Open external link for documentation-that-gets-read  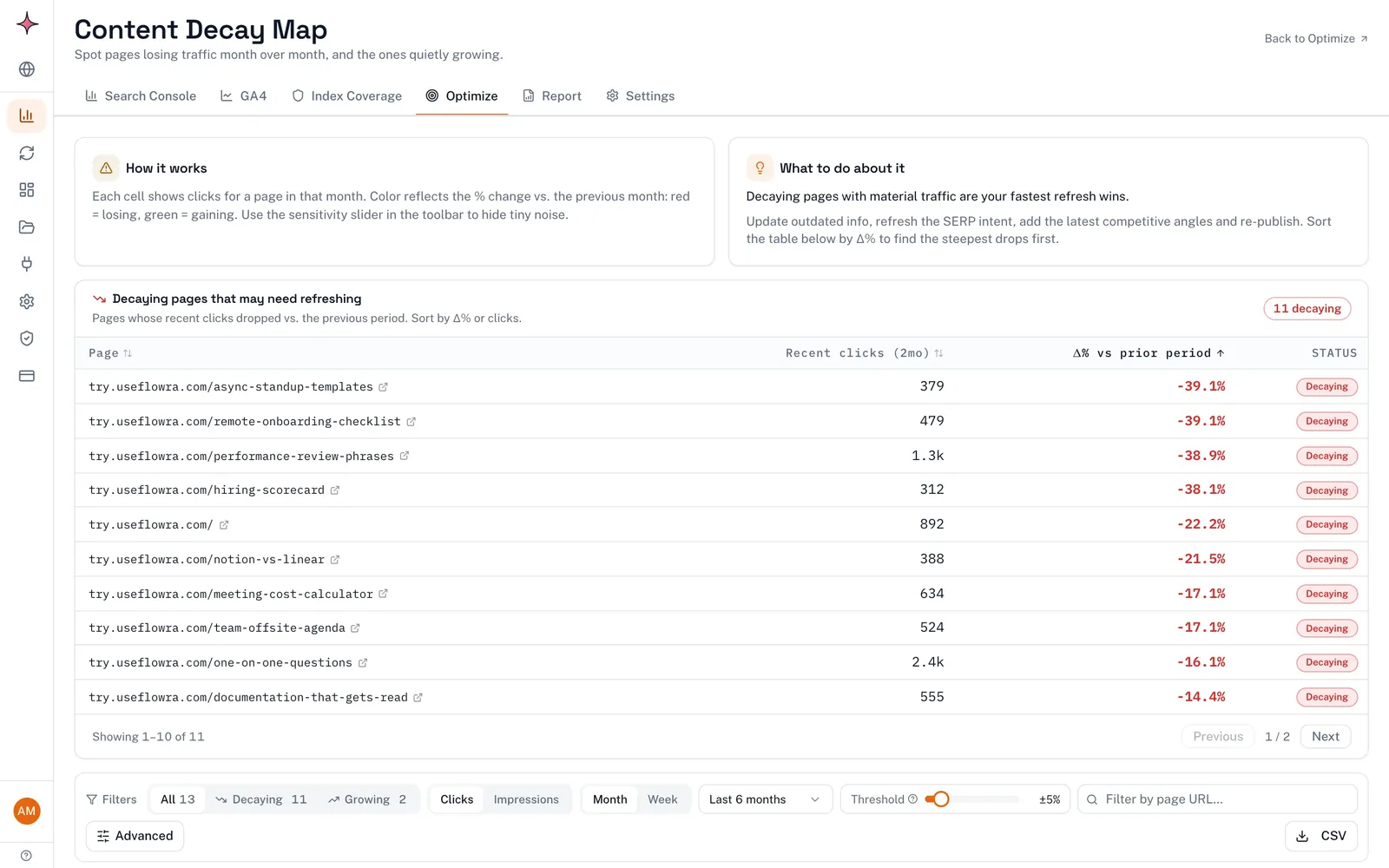(418, 698)
